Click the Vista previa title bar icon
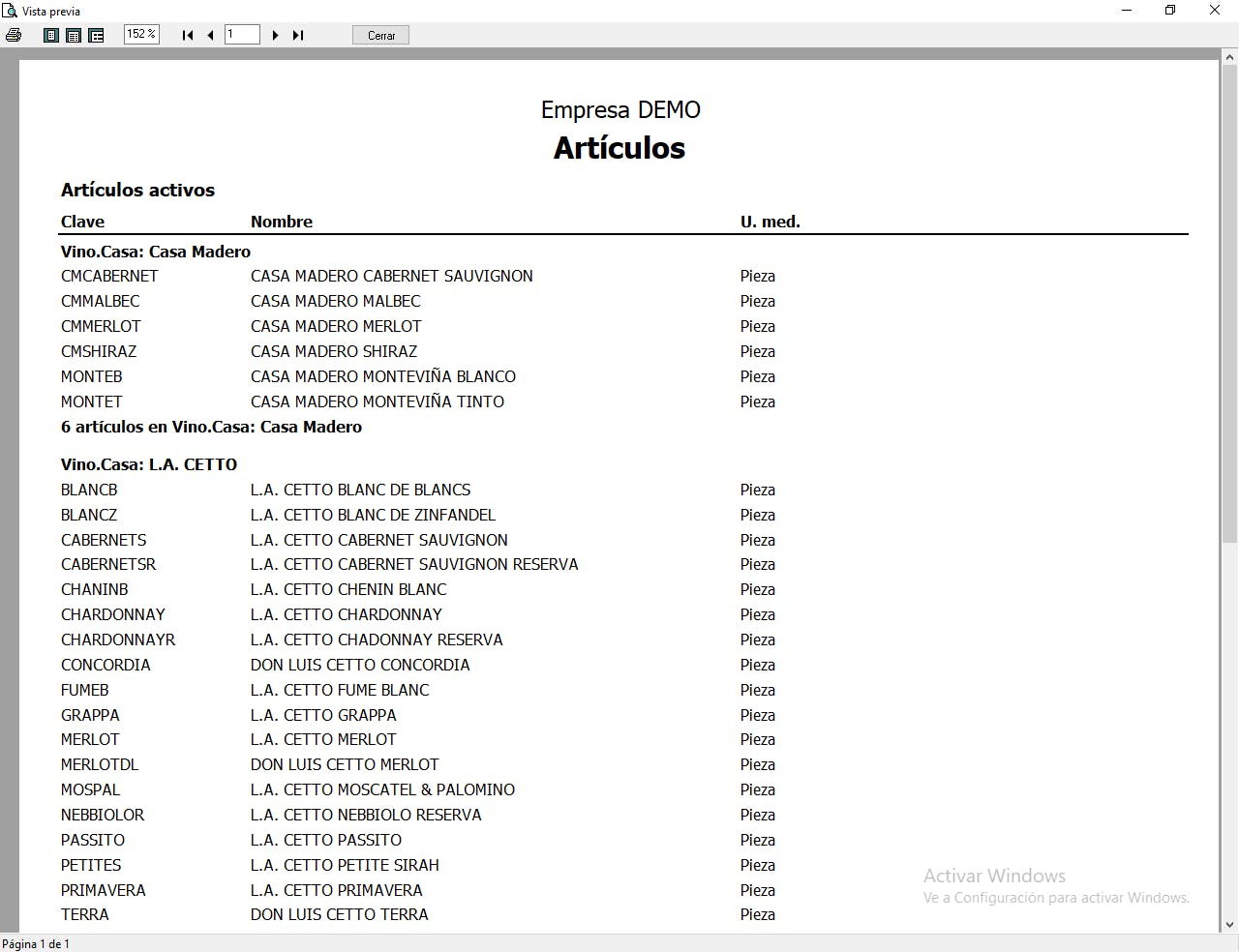The width and height of the screenshot is (1239, 952). (10, 11)
